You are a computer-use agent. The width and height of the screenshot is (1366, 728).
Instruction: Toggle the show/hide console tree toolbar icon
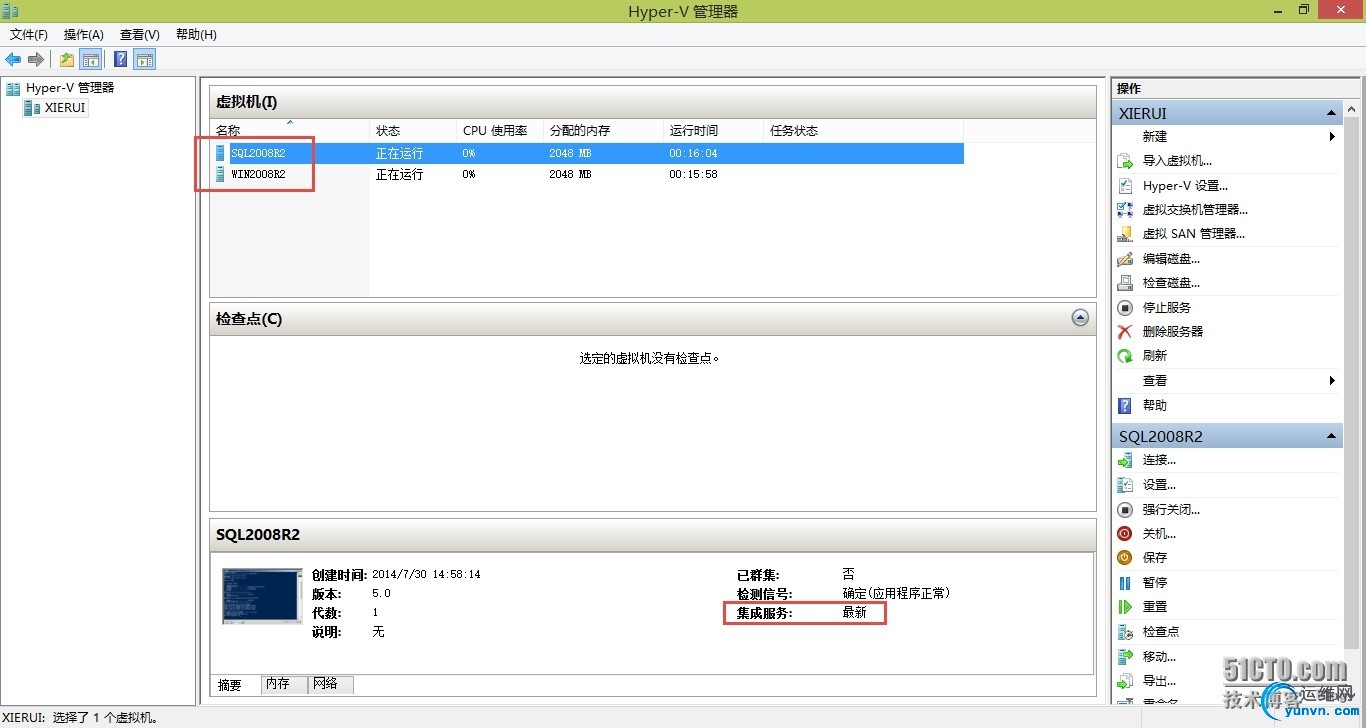tap(90, 59)
